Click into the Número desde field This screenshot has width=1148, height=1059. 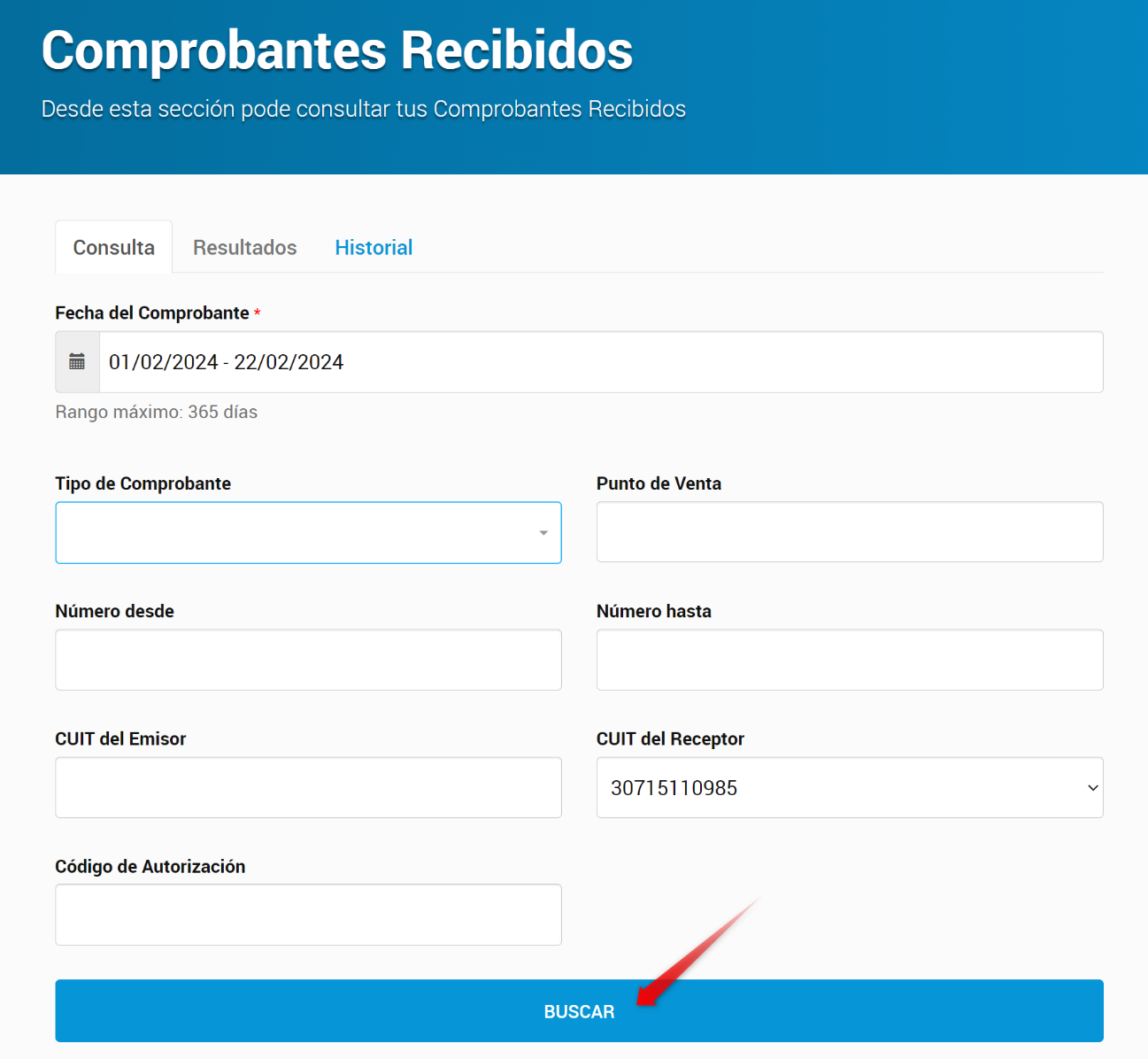pos(308,660)
